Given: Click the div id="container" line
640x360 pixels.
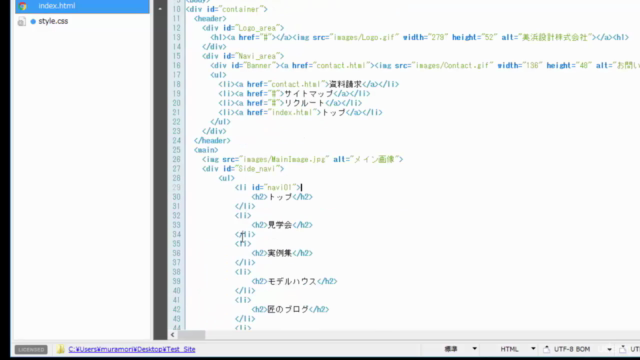Looking at the screenshot, I should click(x=227, y=9).
